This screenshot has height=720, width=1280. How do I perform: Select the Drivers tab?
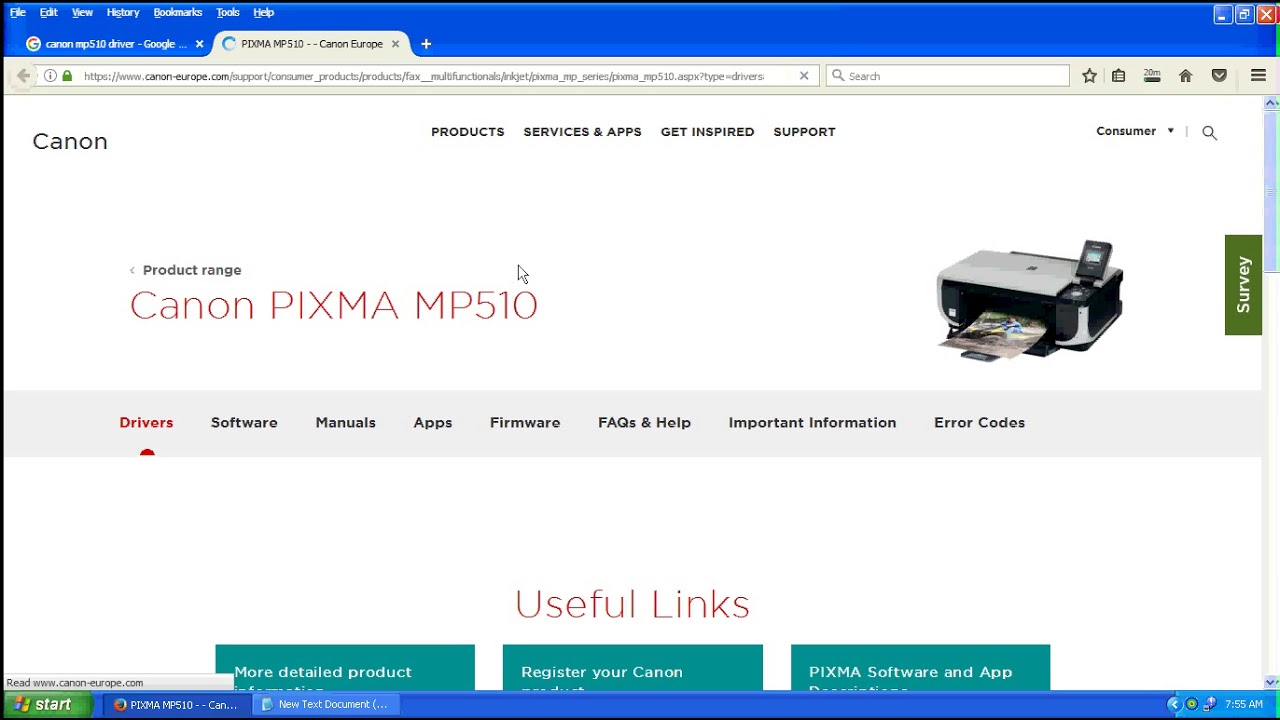(146, 423)
